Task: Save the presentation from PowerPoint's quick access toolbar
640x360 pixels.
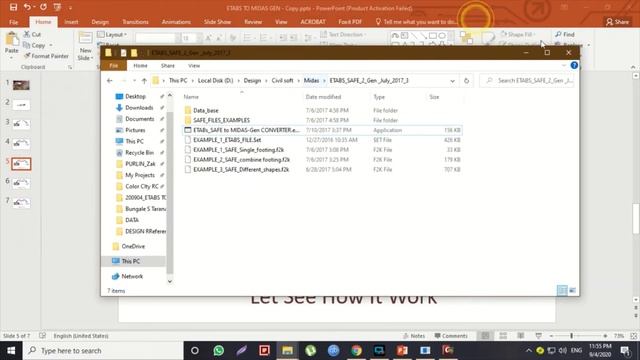Action: point(13,7)
